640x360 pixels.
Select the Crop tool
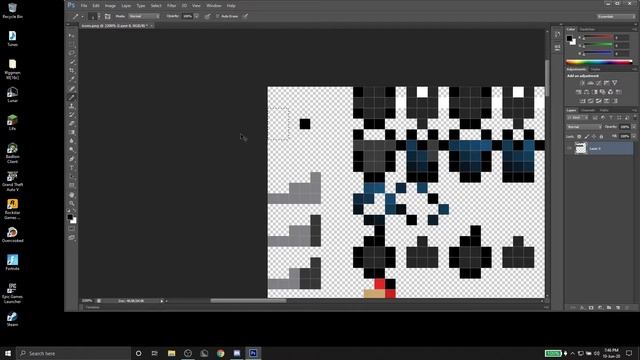click(x=72, y=71)
